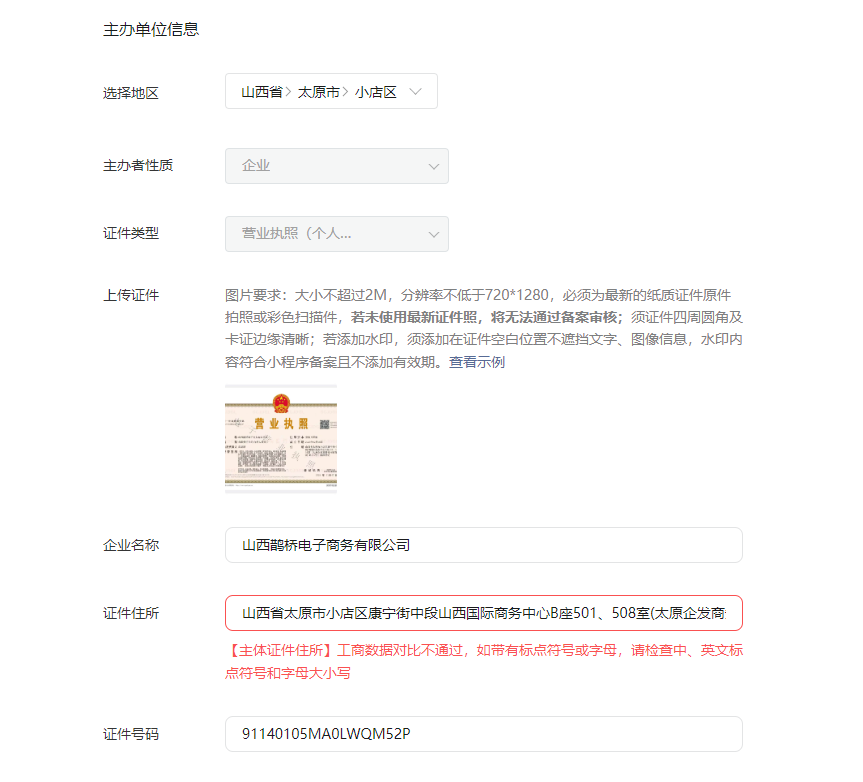The width and height of the screenshot is (863, 782).
Task: Click the QR code on license image
Action: pos(325,424)
